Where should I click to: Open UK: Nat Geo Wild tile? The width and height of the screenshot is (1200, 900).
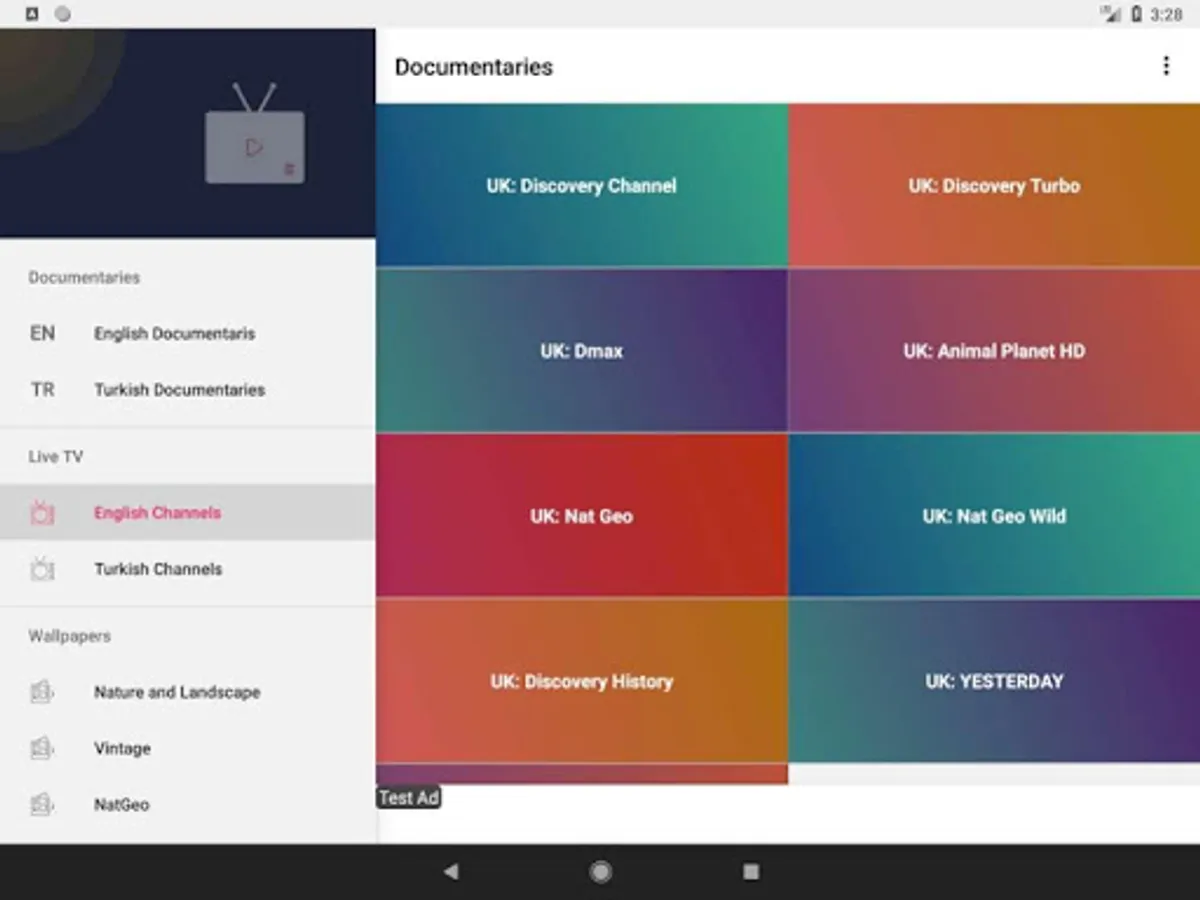point(995,516)
